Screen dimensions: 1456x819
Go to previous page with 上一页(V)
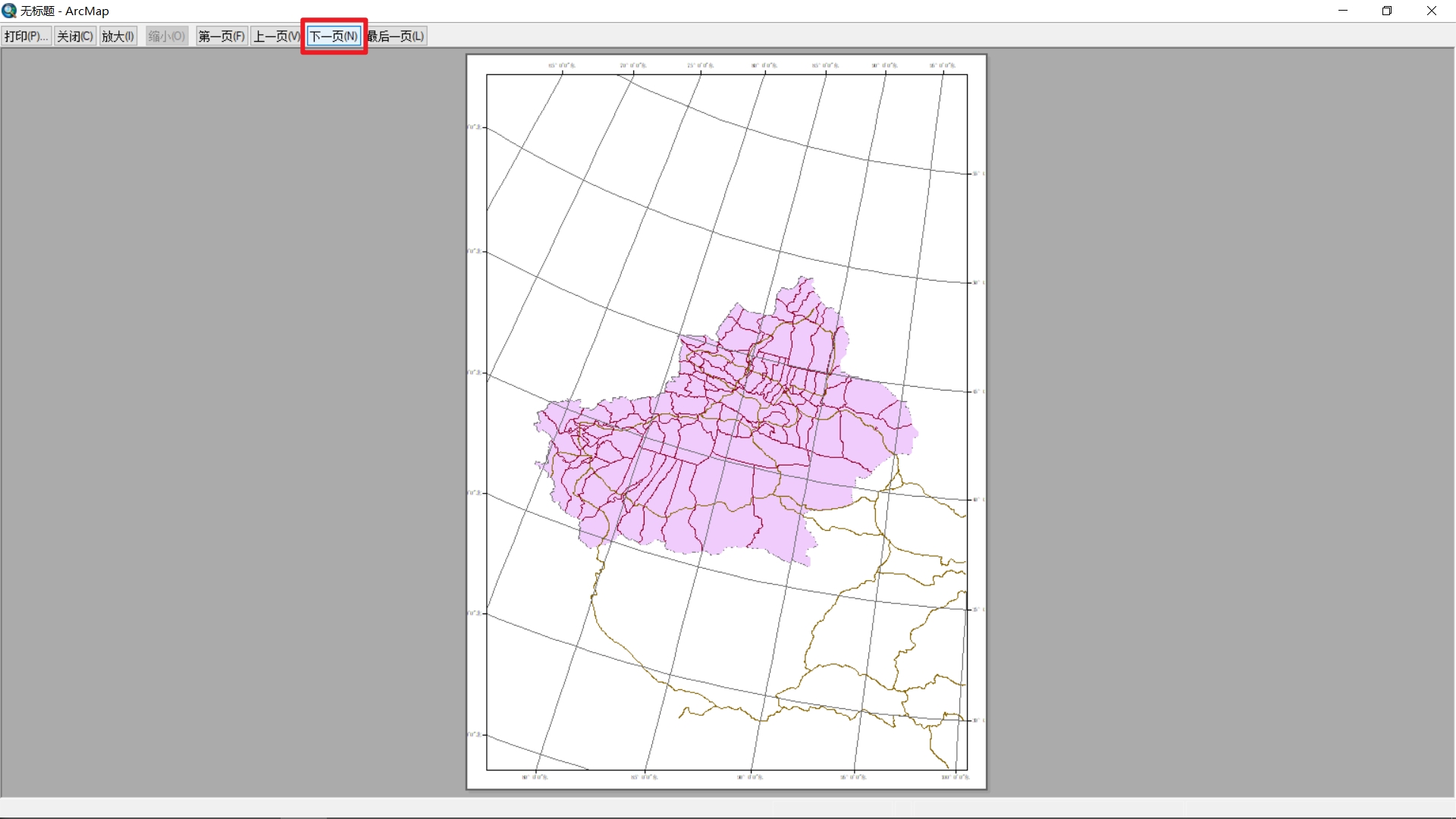tap(276, 36)
